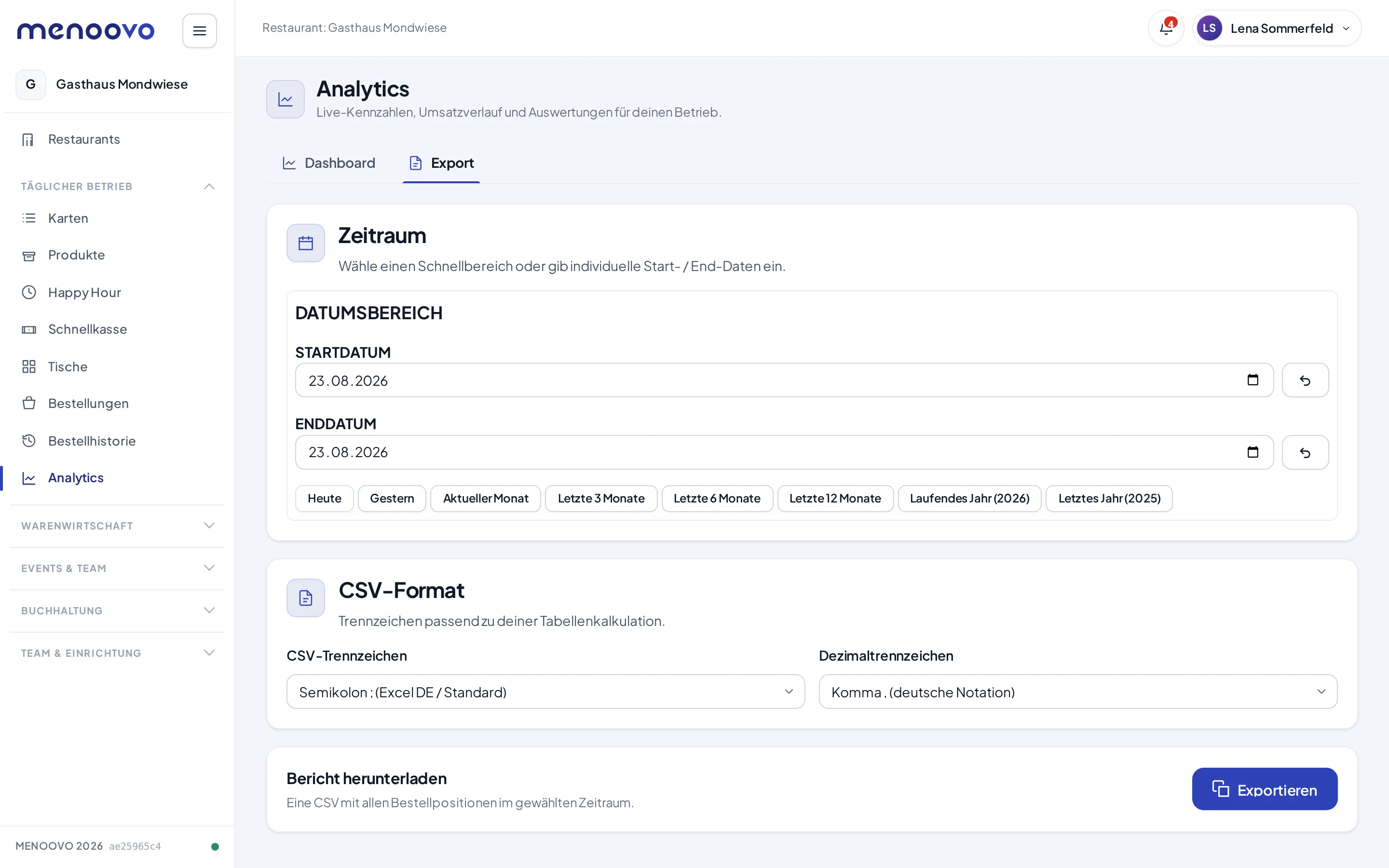Screen dimensions: 1389x868
Task: Select Laufendes Jahr (2026) range
Action: [969, 498]
